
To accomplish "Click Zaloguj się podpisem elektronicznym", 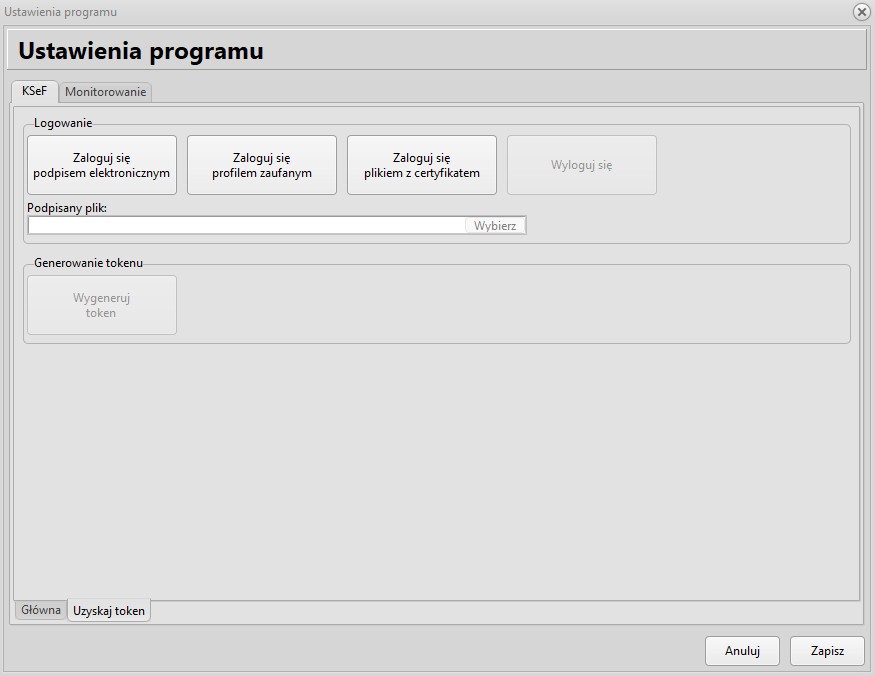I will (x=102, y=165).
